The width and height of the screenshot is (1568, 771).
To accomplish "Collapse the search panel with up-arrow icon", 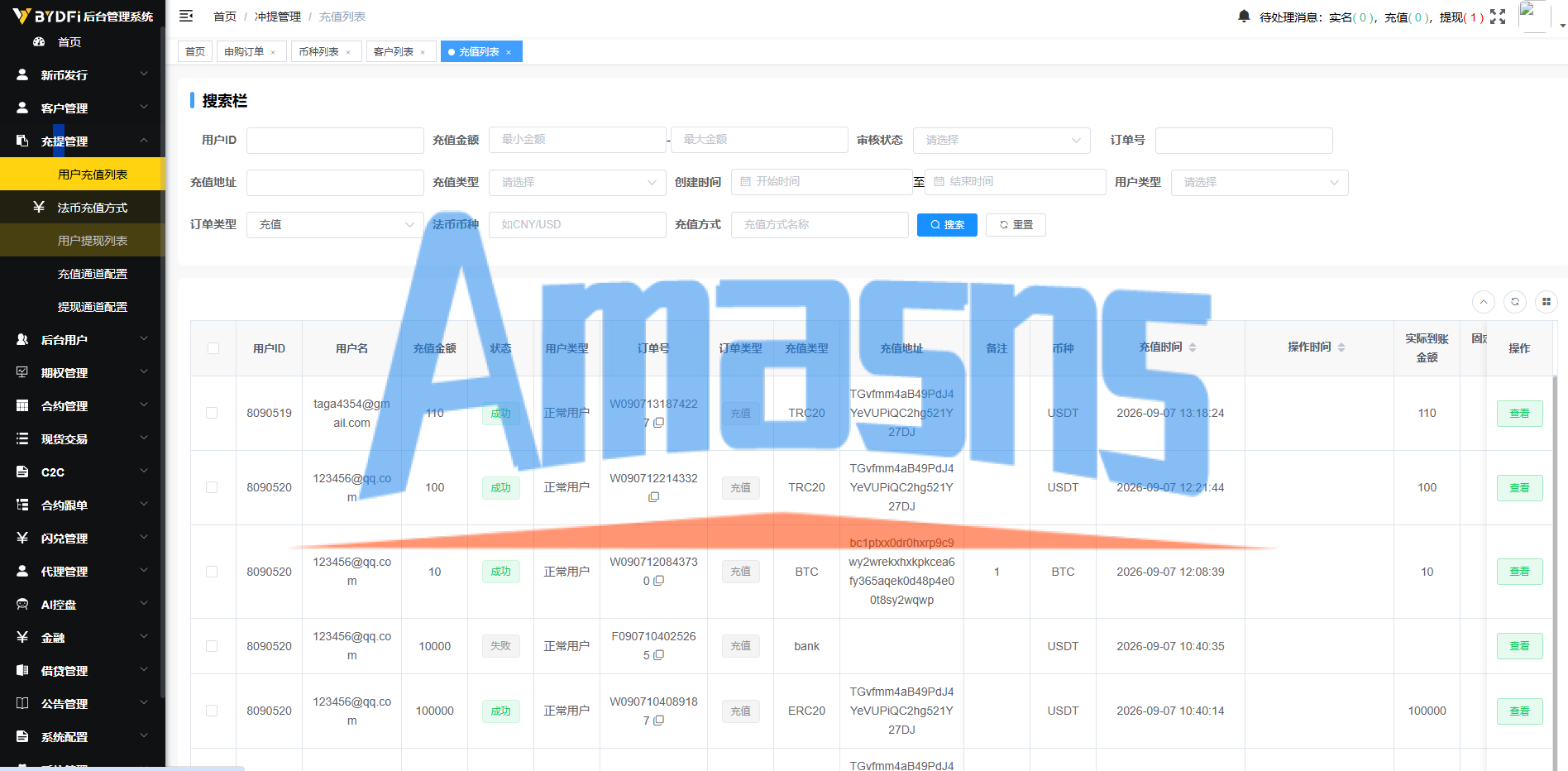I will pos(1484,302).
